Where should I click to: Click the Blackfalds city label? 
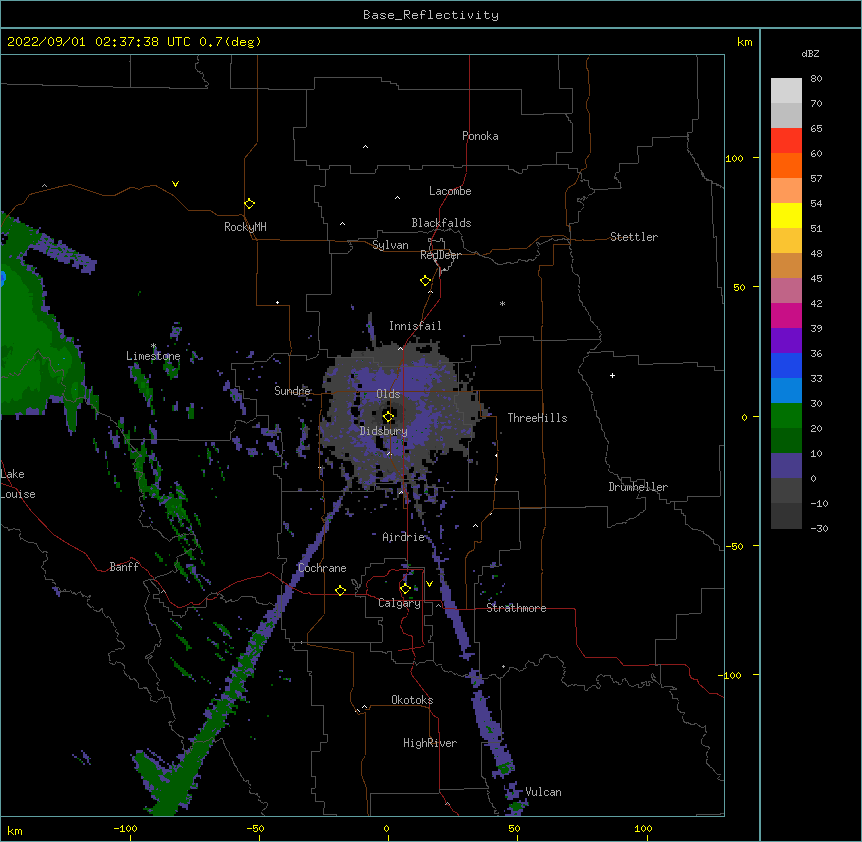441,223
